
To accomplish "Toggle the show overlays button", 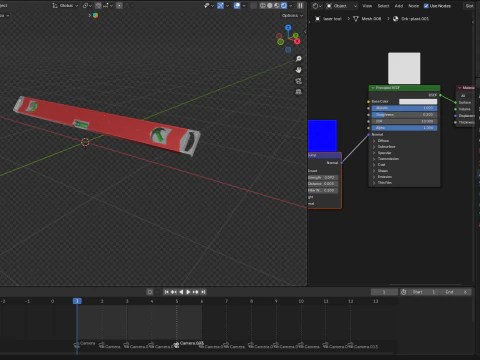I will click(x=237, y=5).
